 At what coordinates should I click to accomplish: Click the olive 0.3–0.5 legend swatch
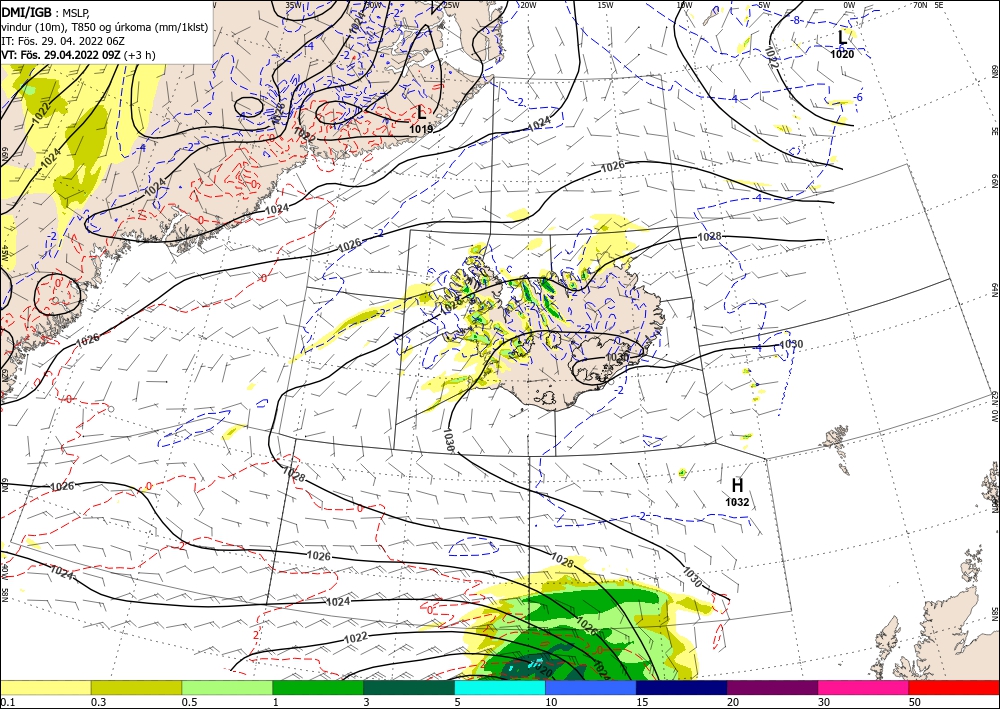click(x=136, y=687)
